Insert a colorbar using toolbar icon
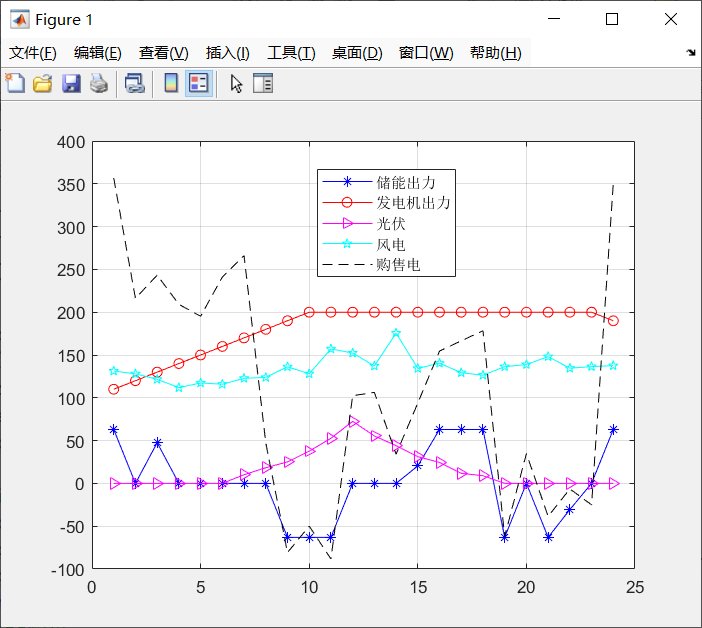The width and height of the screenshot is (702, 628). tap(171, 83)
